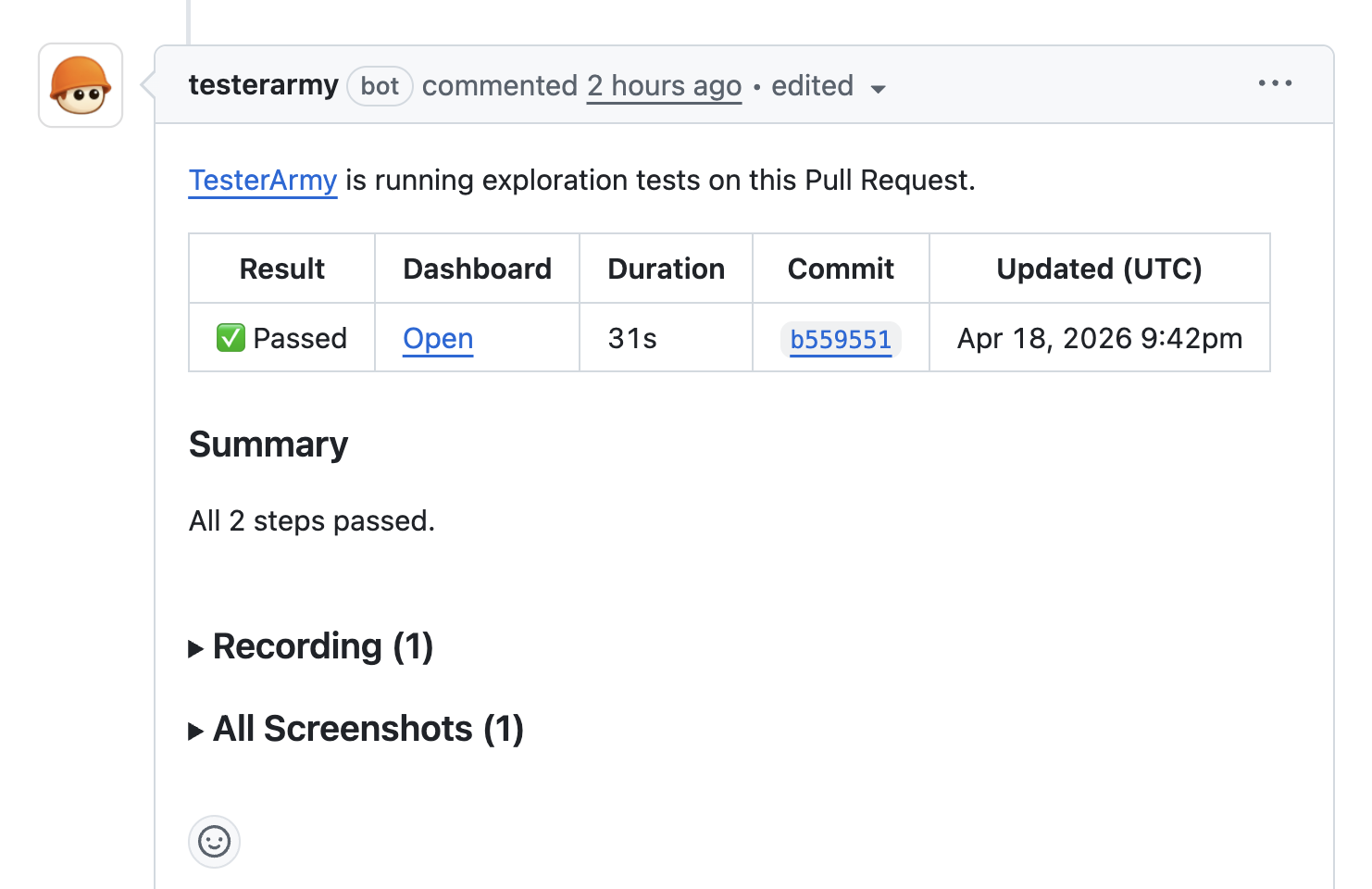The height and width of the screenshot is (889, 1372).
Task: View commit b559551
Action: [841, 339]
